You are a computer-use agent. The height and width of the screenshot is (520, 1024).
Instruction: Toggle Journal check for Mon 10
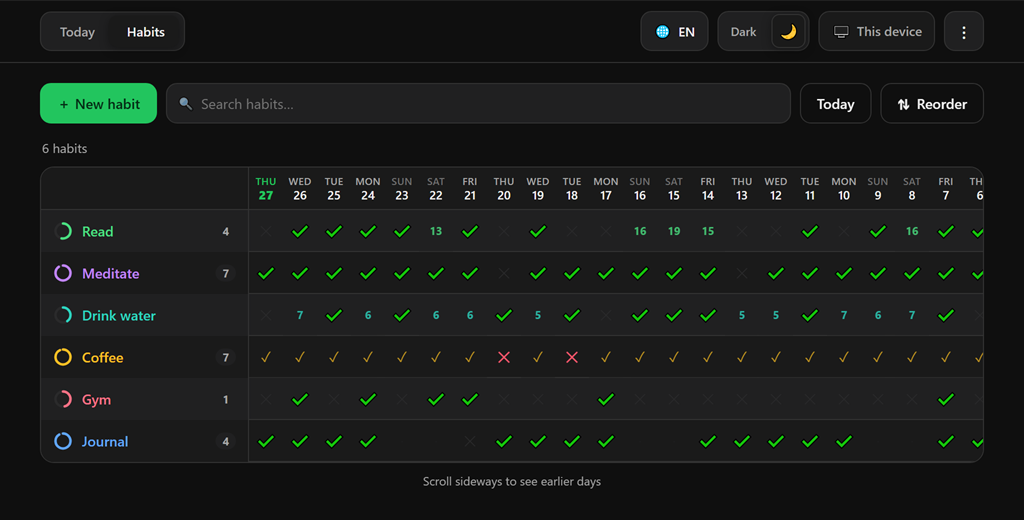tap(844, 441)
